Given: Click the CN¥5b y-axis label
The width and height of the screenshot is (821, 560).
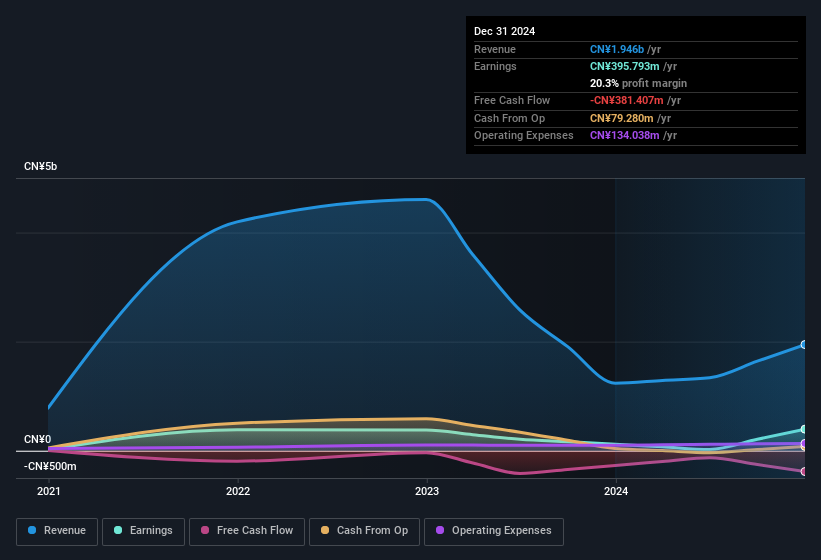Looking at the screenshot, I should tap(40, 166).
